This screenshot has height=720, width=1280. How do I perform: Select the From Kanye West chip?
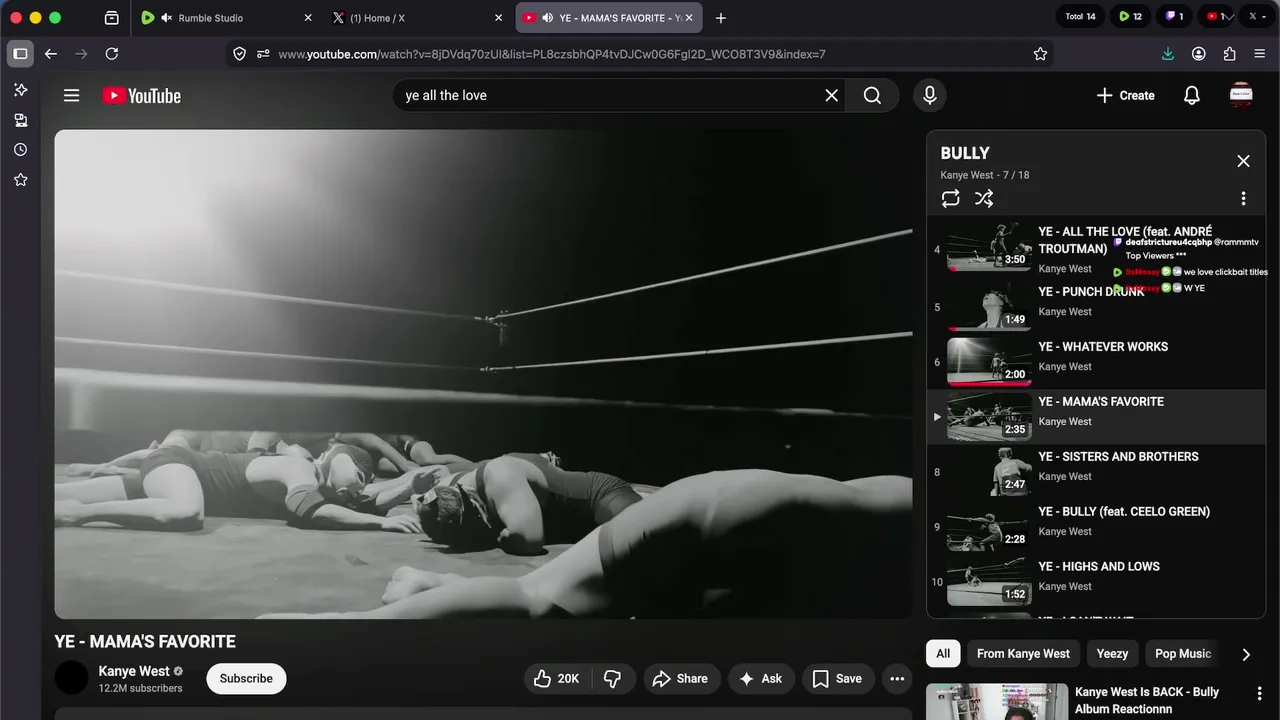(1023, 654)
